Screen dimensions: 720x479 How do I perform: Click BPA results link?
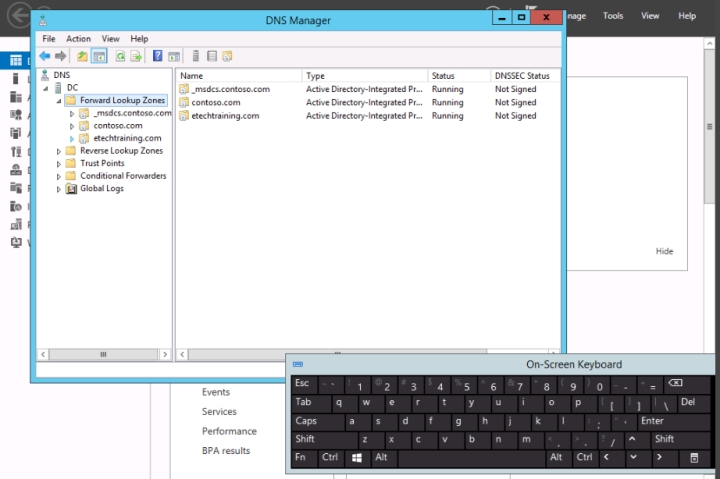[226, 451]
